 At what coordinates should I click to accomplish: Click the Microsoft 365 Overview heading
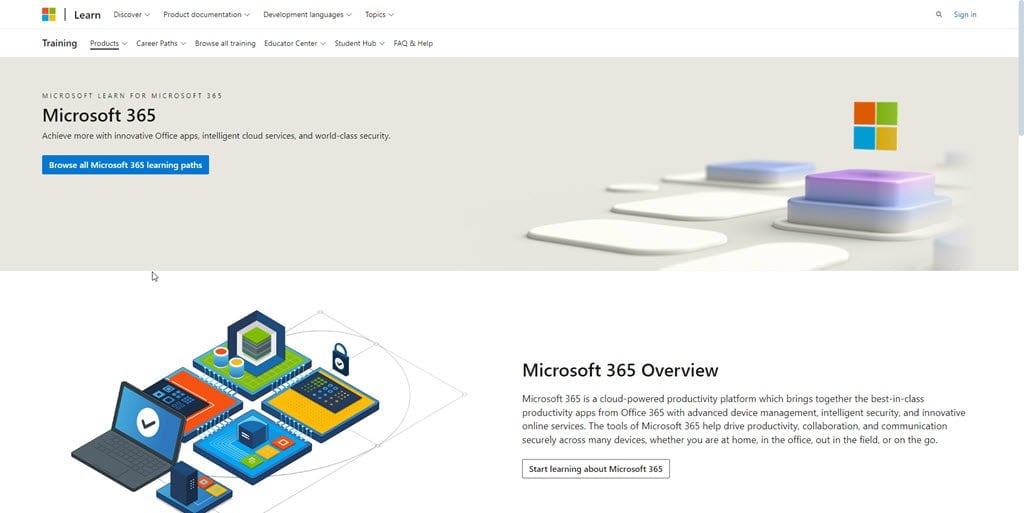tap(620, 370)
